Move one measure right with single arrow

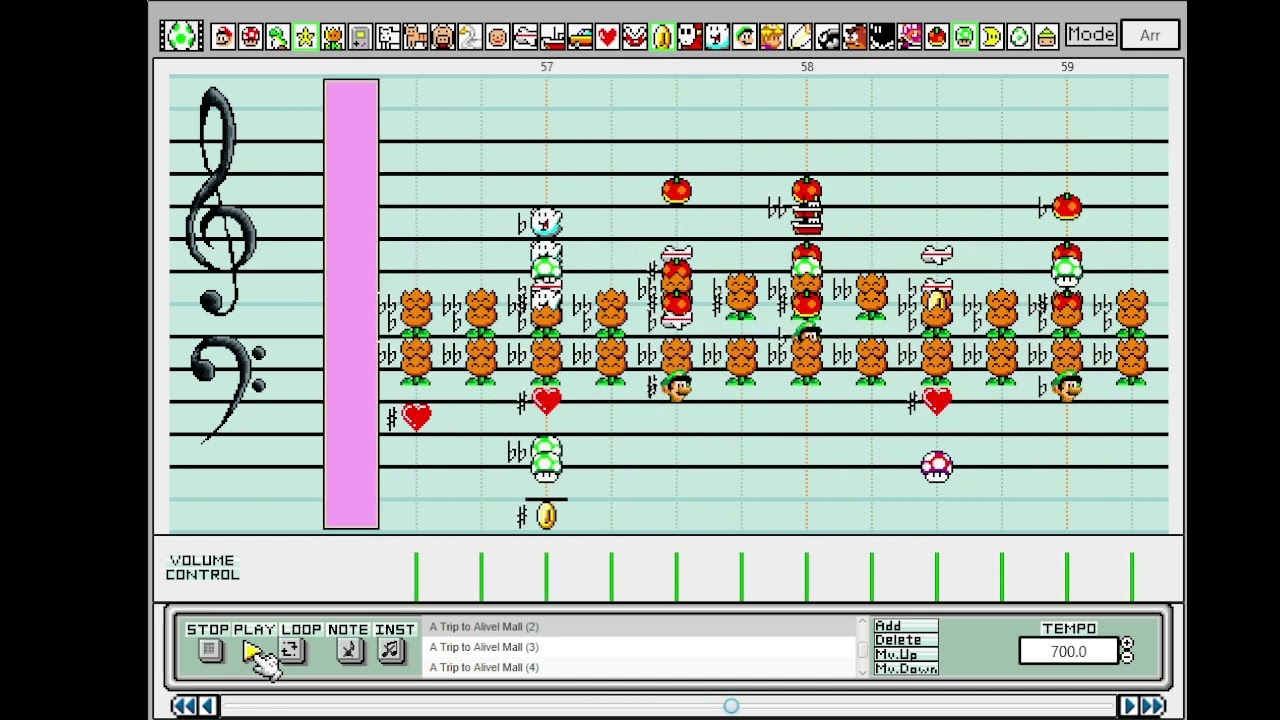click(1130, 706)
